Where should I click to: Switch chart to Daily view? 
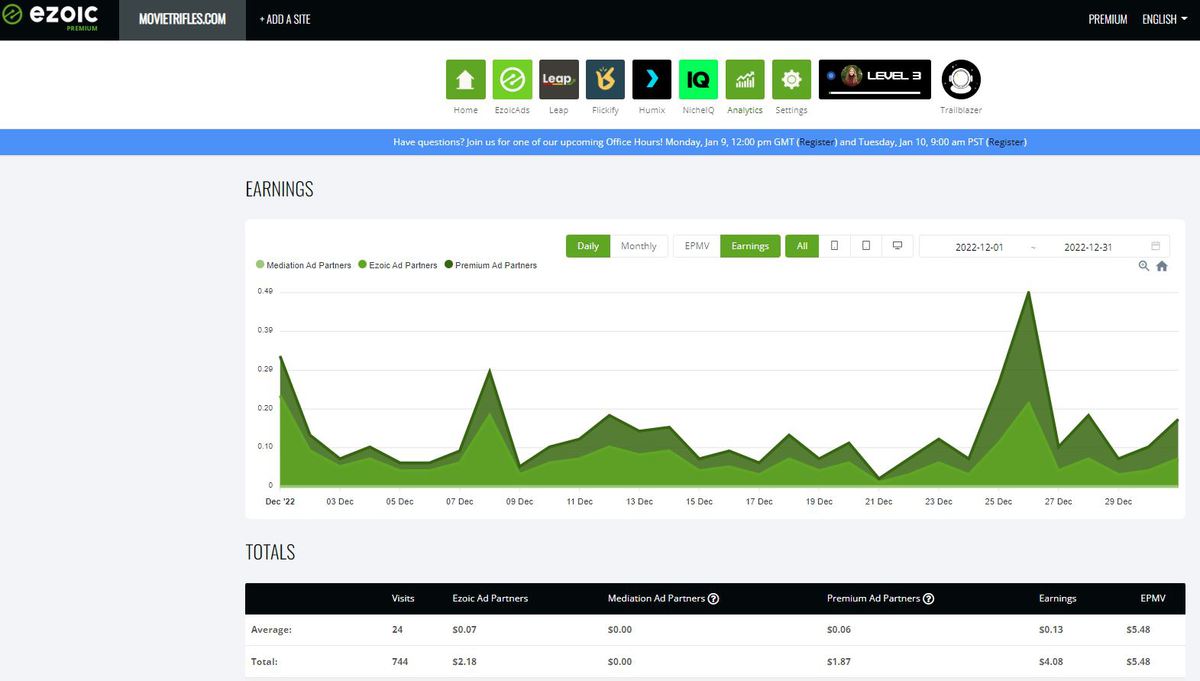(588, 246)
